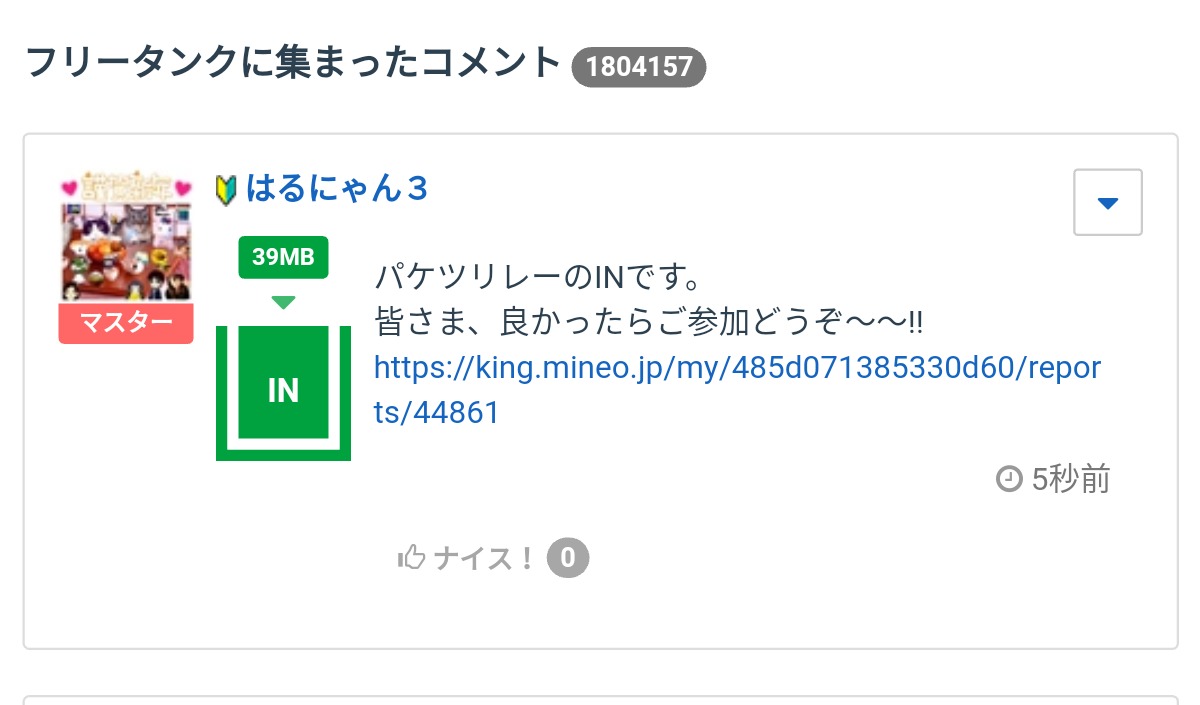Click the clock icon next to 5秒前
The width and height of the screenshot is (1200, 705).
(1009, 480)
